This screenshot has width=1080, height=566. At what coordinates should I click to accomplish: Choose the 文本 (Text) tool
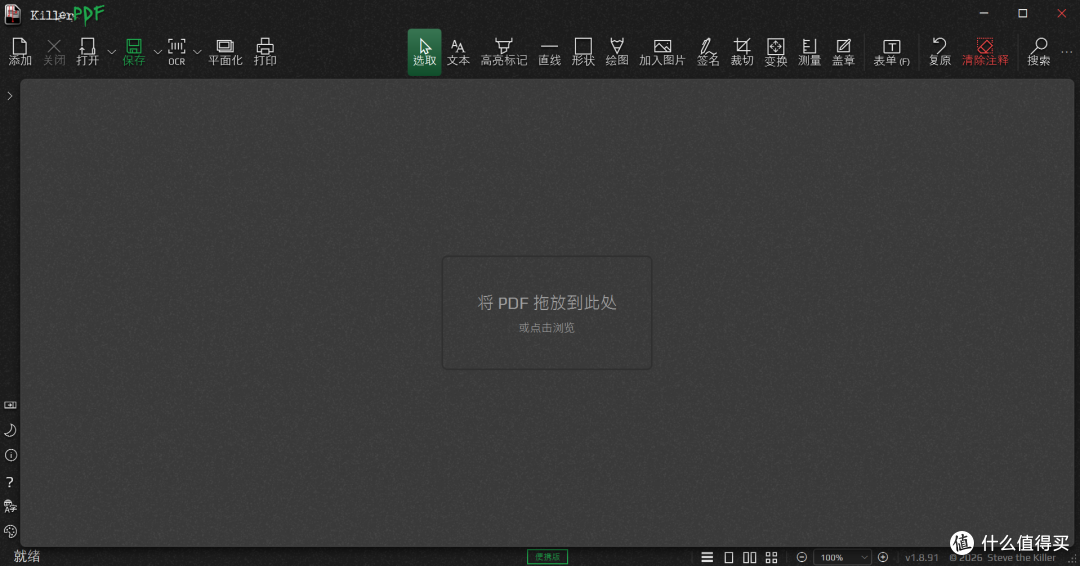458,52
